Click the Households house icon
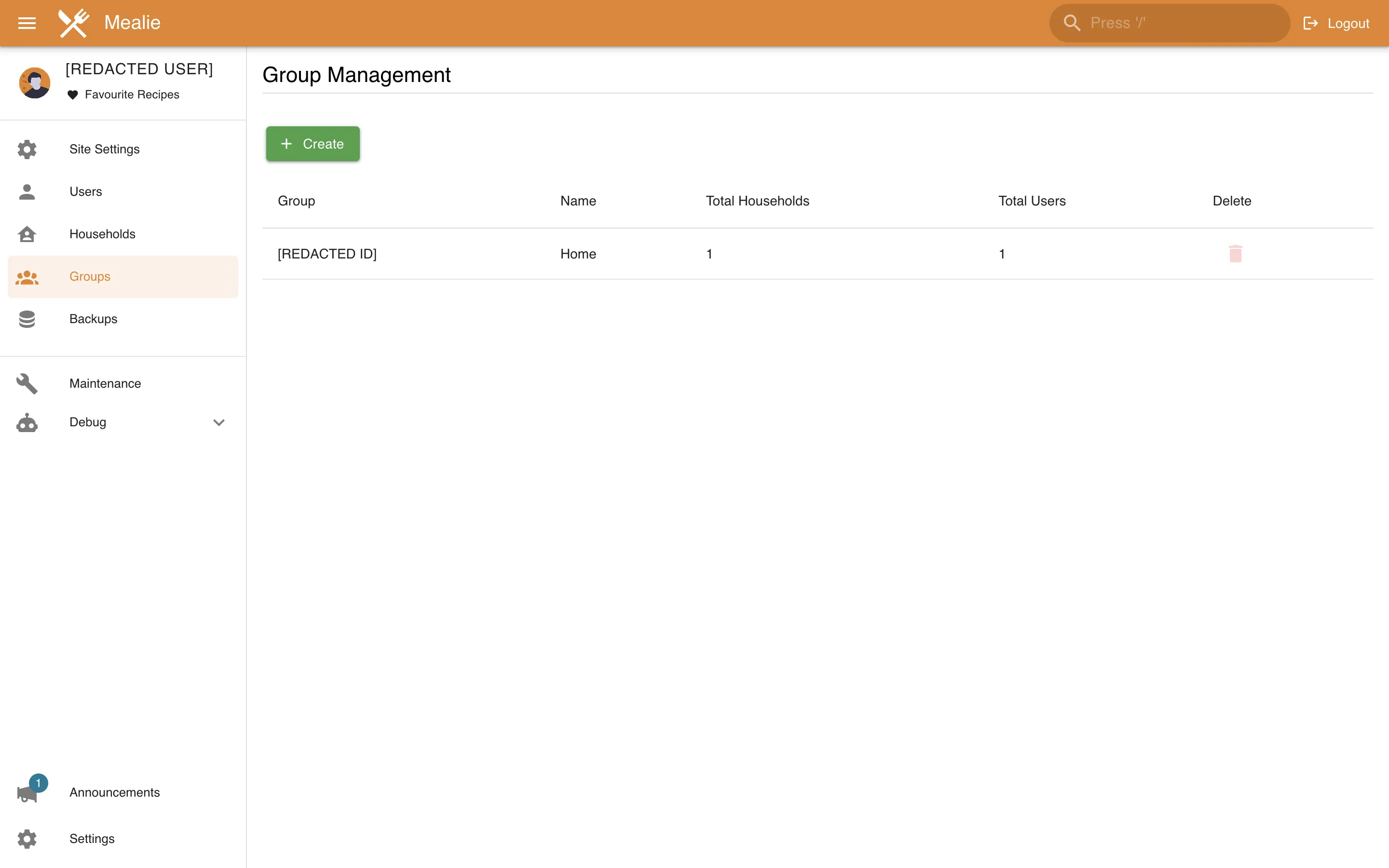1389x868 pixels. [x=27, y=234]
